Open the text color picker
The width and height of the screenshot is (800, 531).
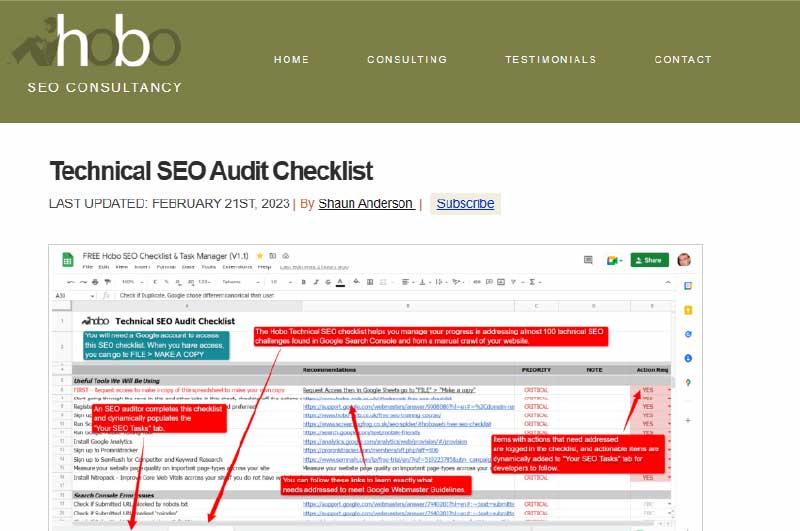340,282
